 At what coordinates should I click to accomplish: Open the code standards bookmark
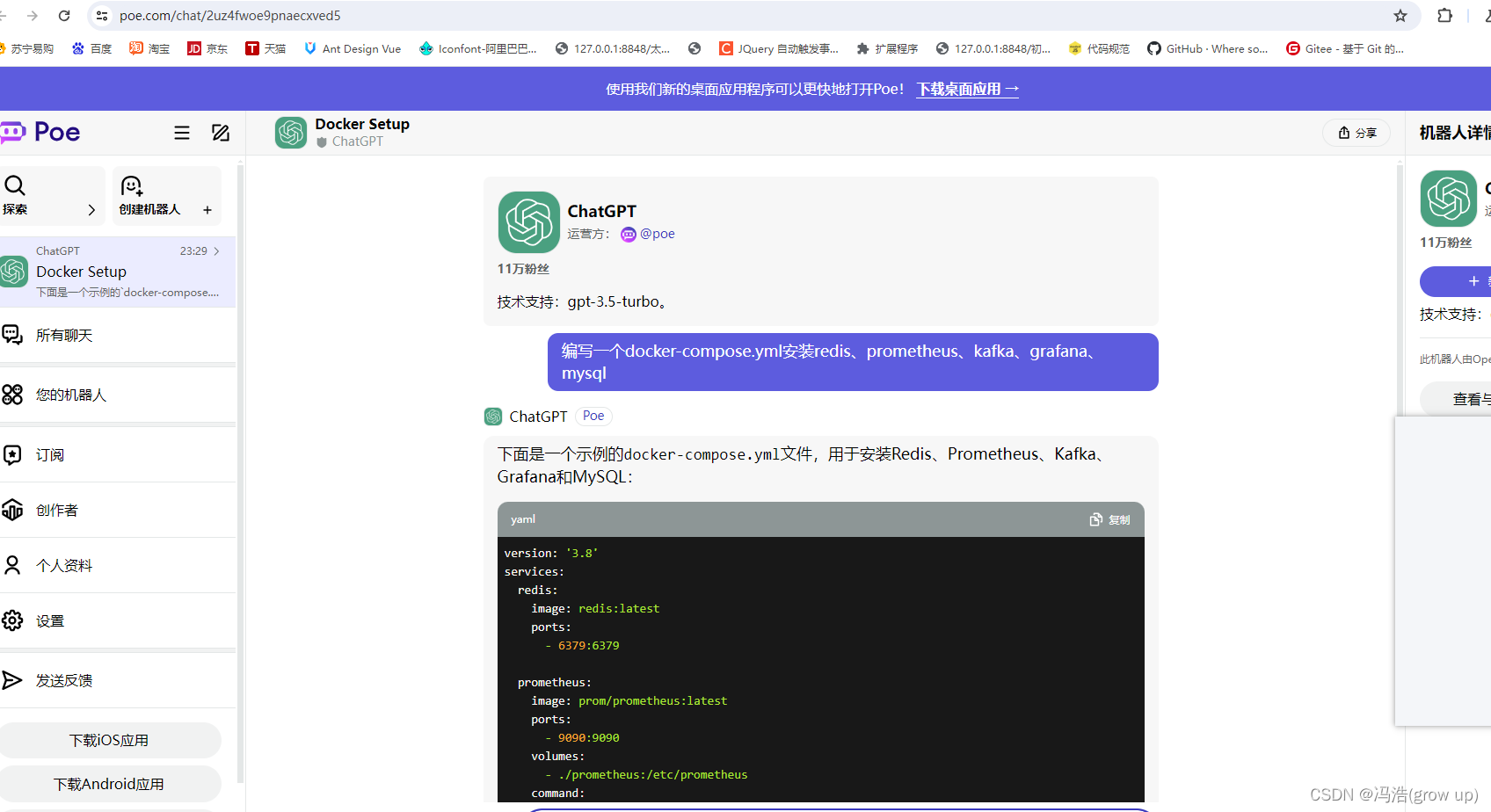[x=1099, y=48]
